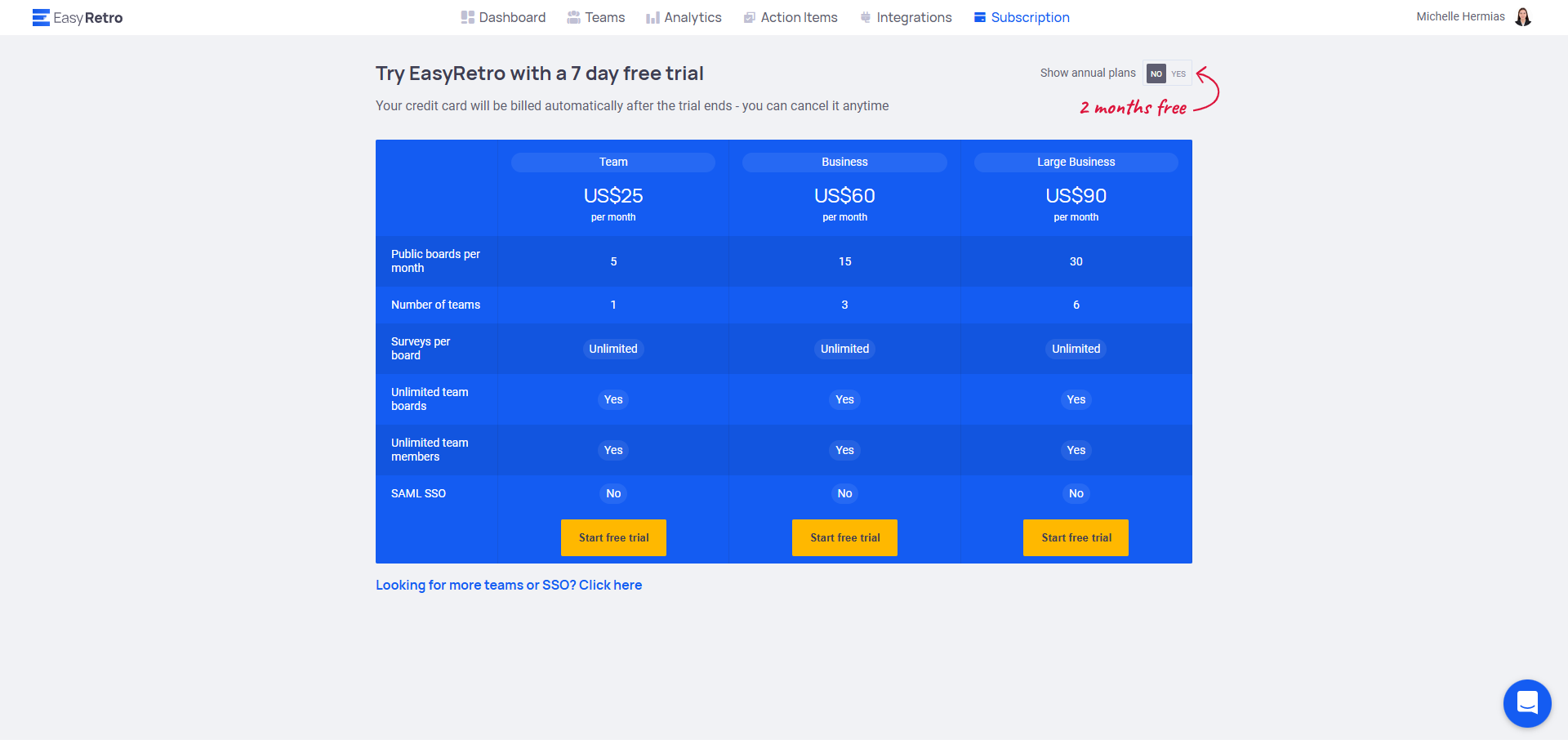Click SAML SSO 'No' badge in Team column
Viewport: 1568px width, 744px height.
click(613, 493)
